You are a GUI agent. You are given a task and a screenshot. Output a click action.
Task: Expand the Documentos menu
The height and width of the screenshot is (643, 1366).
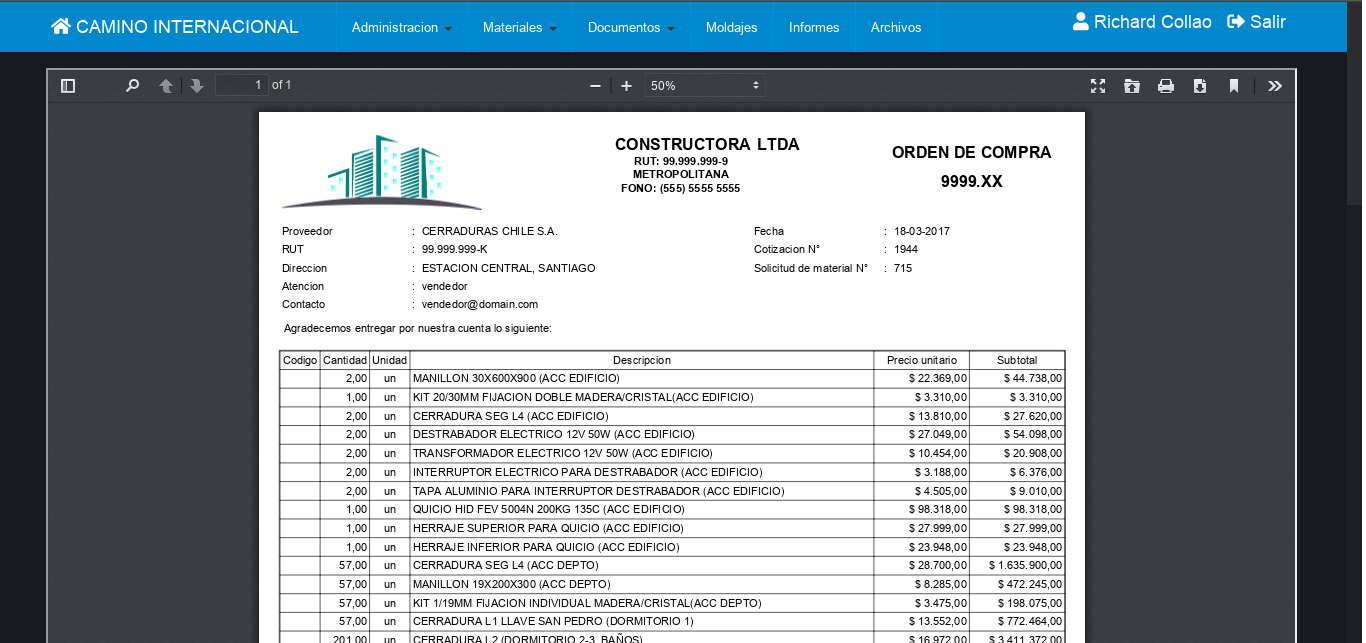(x=631, y=28)
